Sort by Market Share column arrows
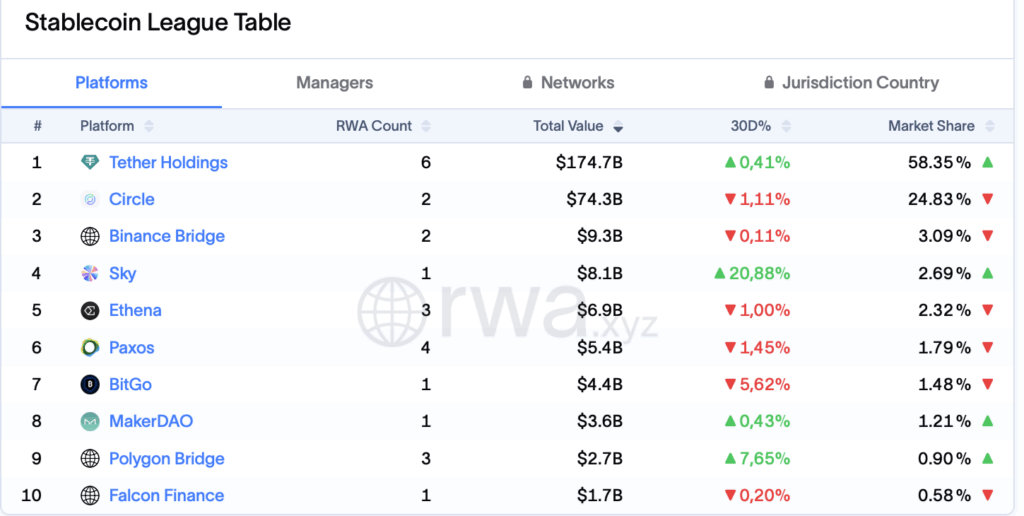The height and width of the screenshot is (516, 1024). pos(989,126)
